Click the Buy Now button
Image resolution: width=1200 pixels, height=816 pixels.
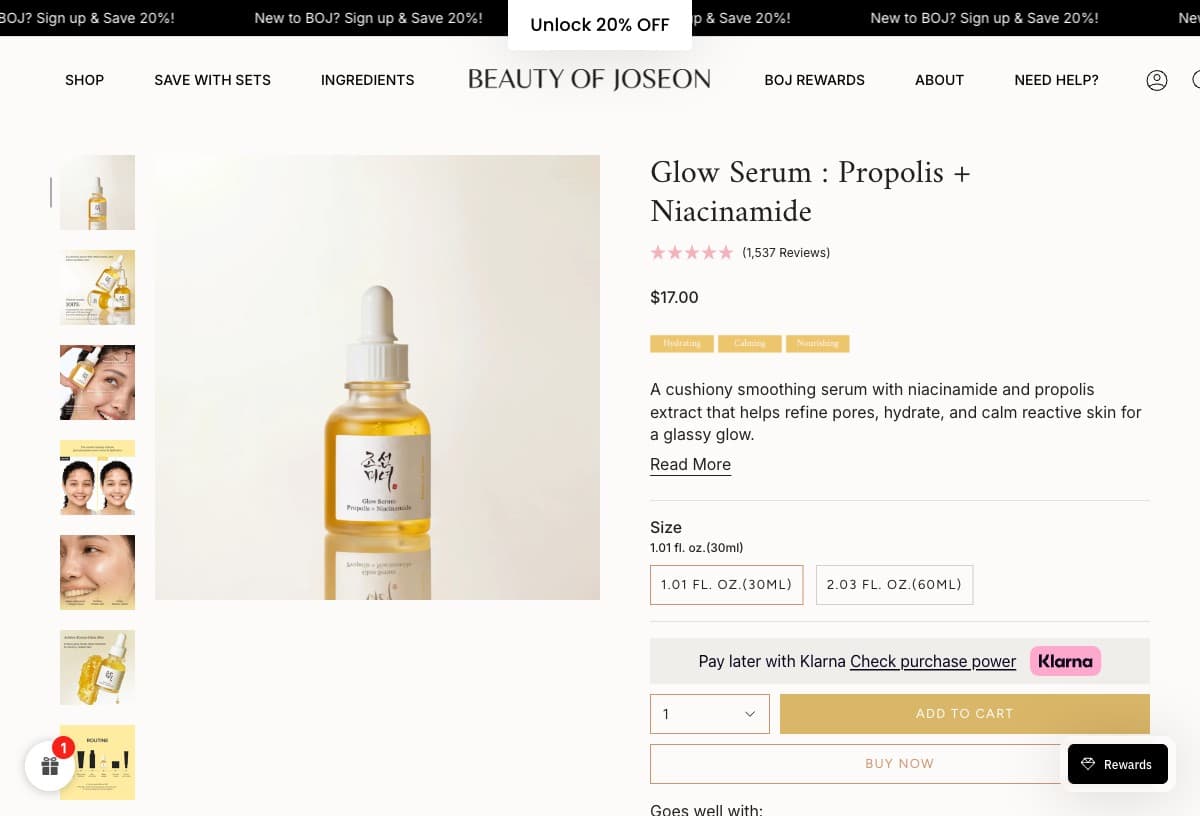[x=899, y=763]
